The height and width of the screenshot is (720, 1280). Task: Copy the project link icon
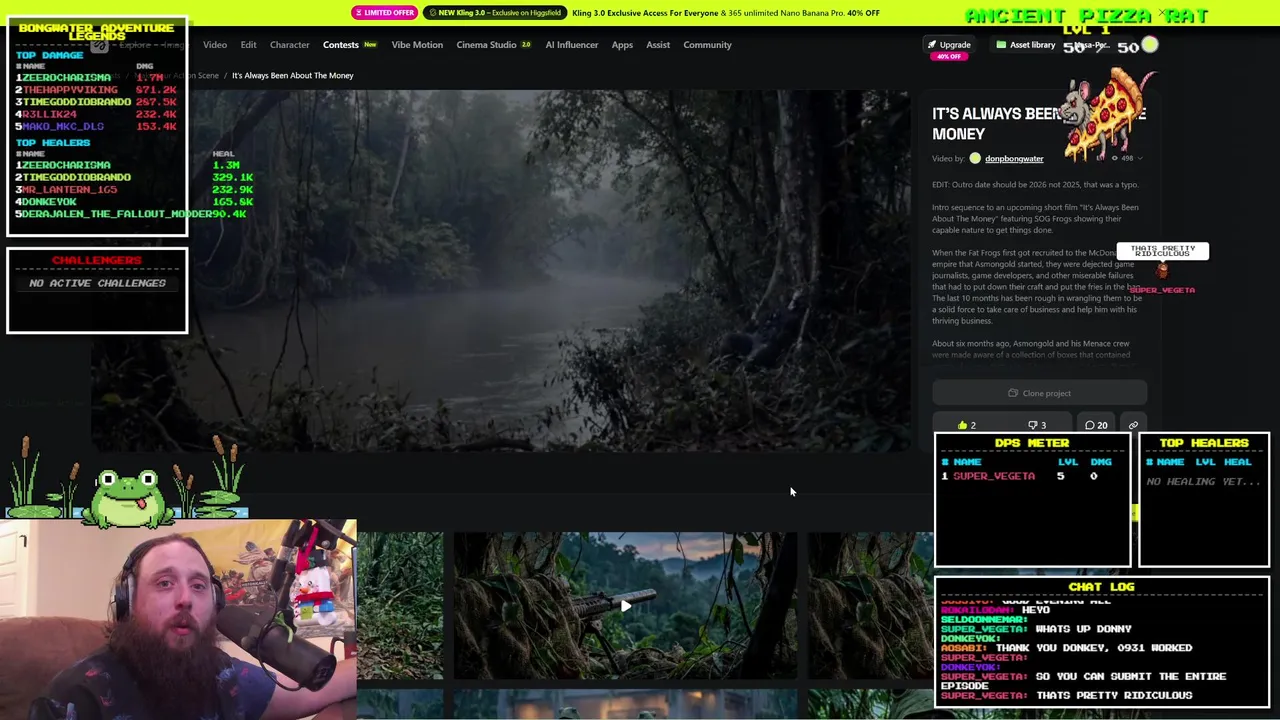1133,425
